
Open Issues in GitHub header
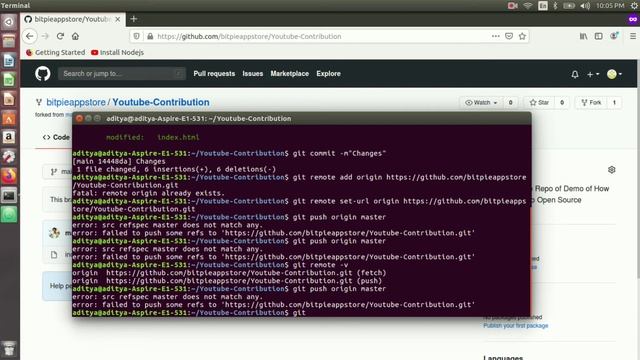point(253,74)
